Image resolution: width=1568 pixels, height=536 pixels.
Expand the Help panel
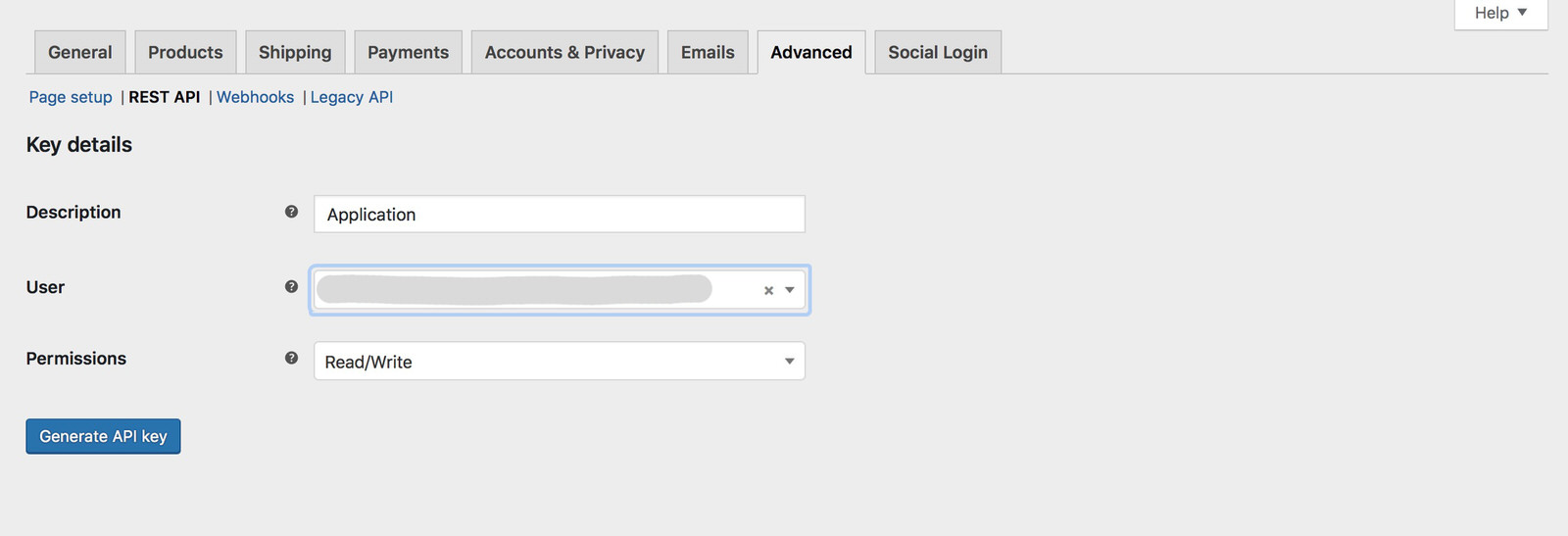click(1500, 13)
